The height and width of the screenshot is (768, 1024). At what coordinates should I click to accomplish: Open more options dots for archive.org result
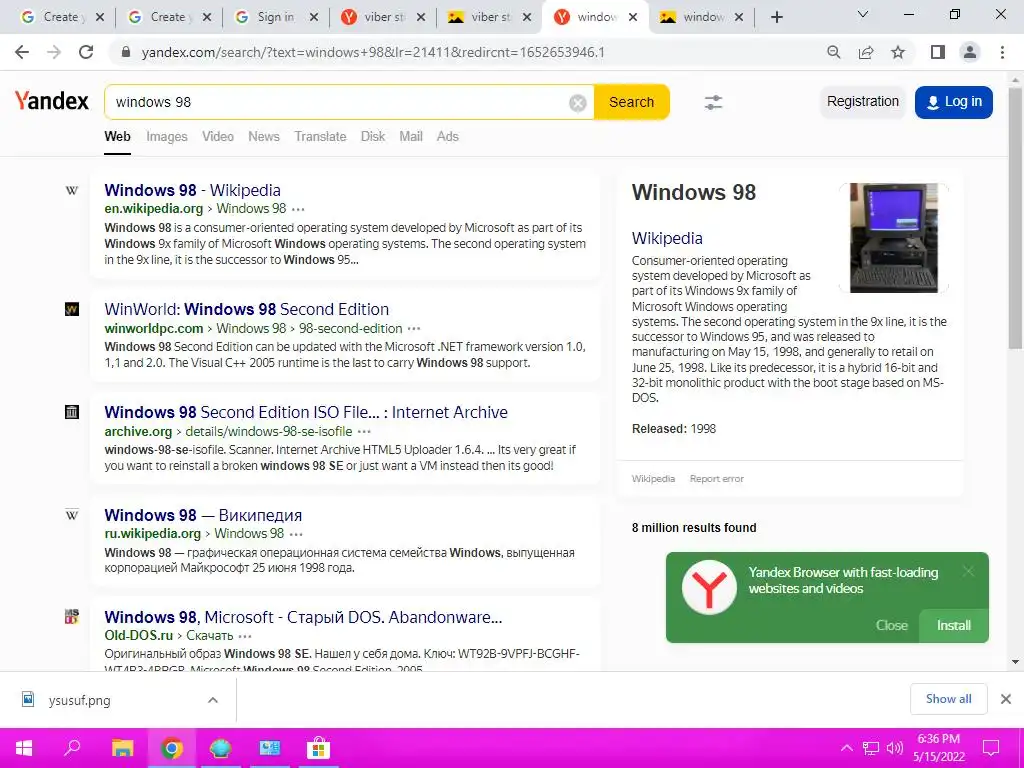point(364,432)
